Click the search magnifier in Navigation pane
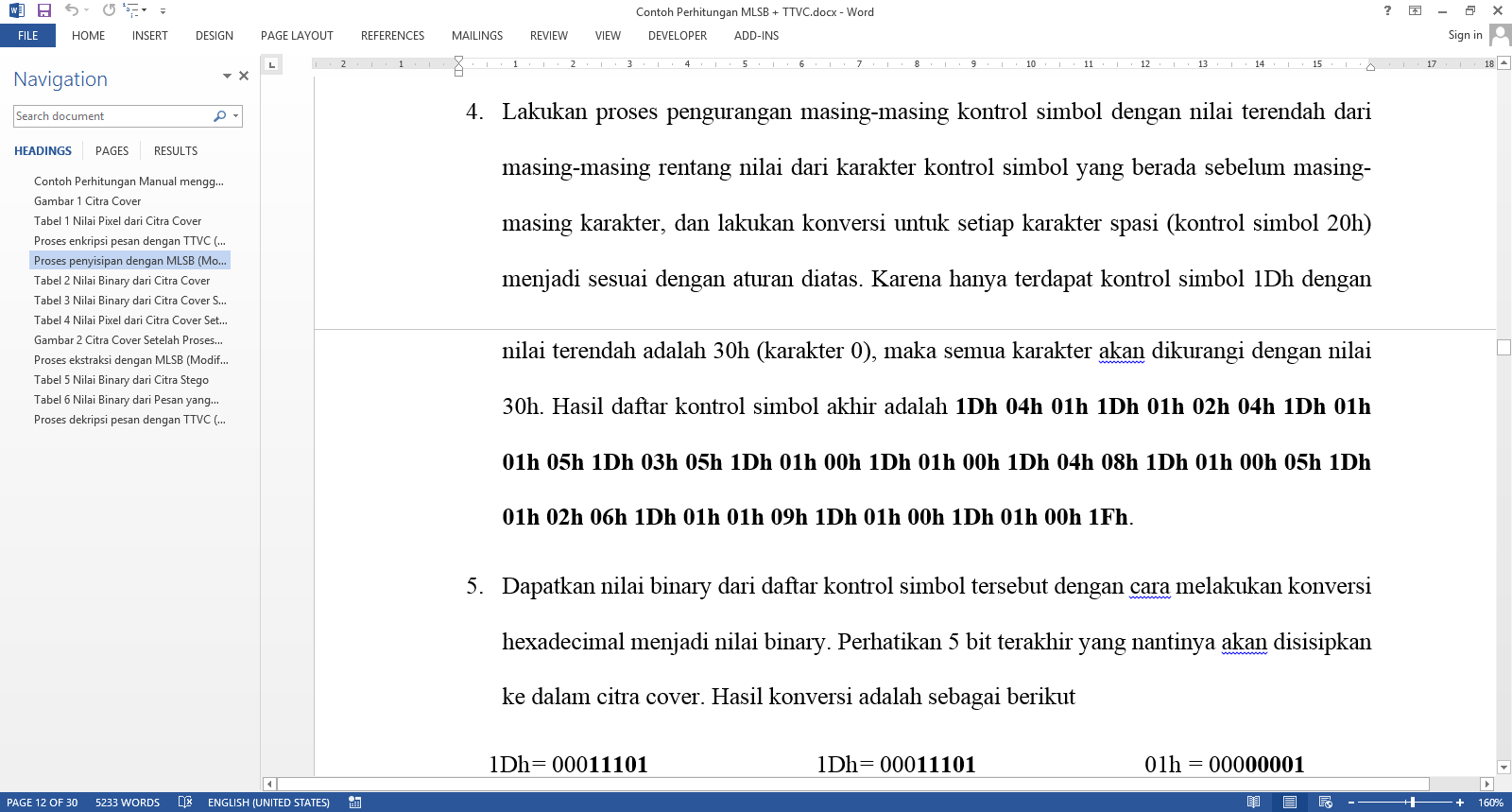 coord(220,116)
